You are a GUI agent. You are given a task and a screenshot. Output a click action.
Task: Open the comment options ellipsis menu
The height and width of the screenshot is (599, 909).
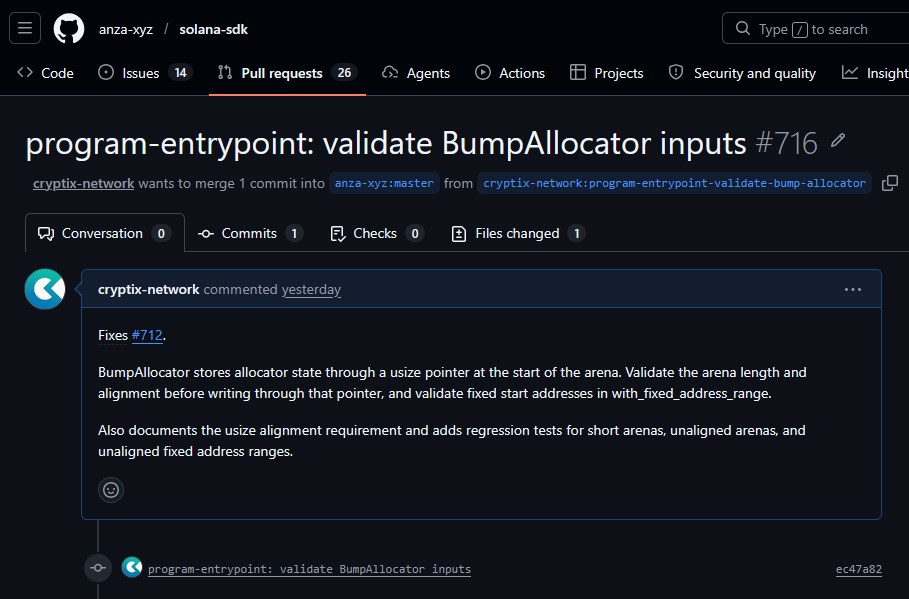point(852,289)
